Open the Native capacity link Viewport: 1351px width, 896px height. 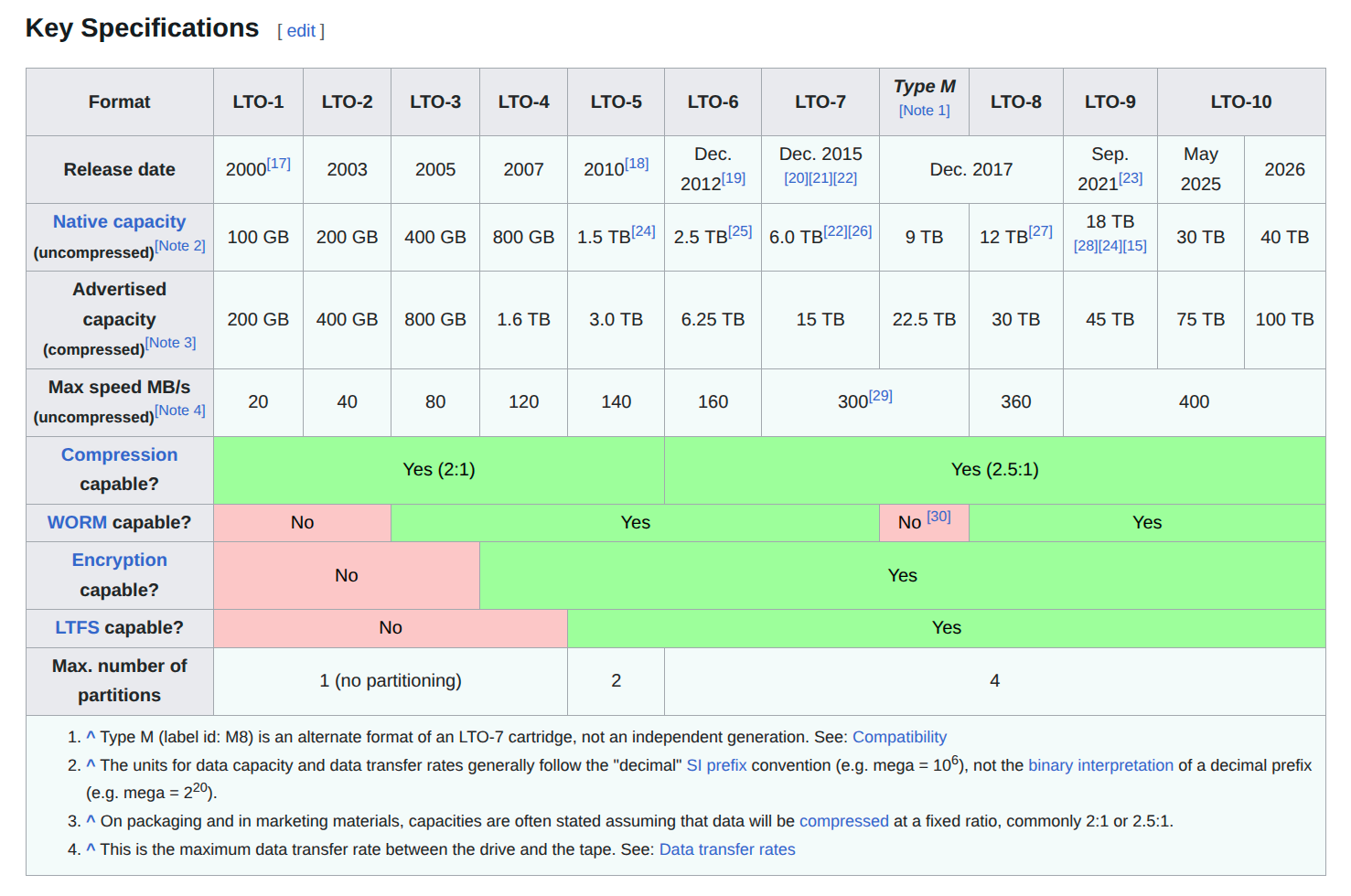point(119,221)
